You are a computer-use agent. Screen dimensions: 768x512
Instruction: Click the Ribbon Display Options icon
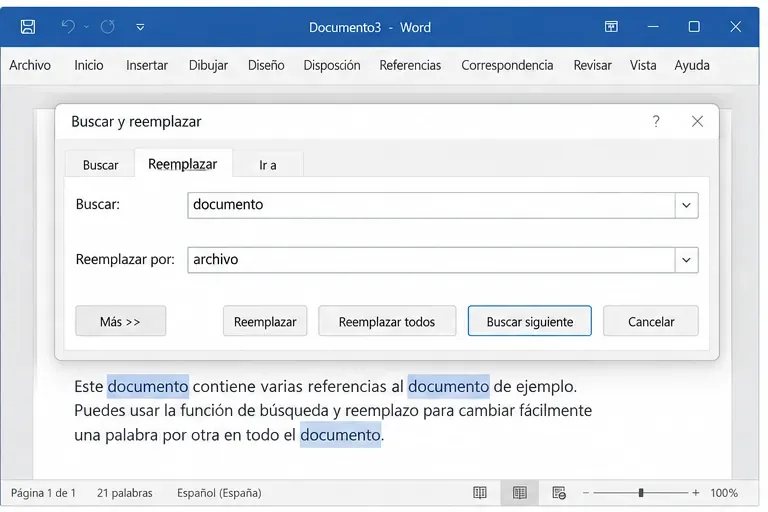click(611, 26)
